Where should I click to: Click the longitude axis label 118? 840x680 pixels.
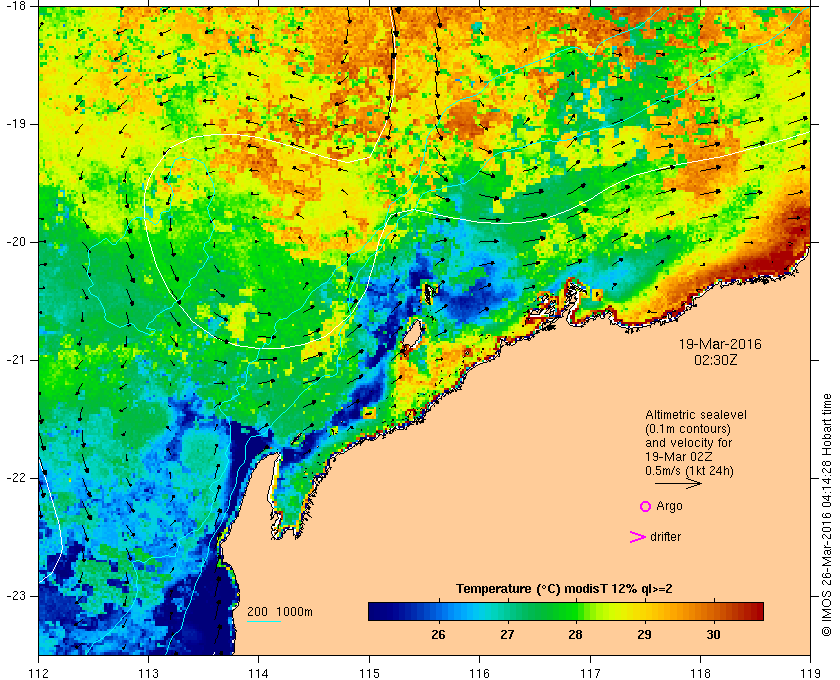point(700,673)
